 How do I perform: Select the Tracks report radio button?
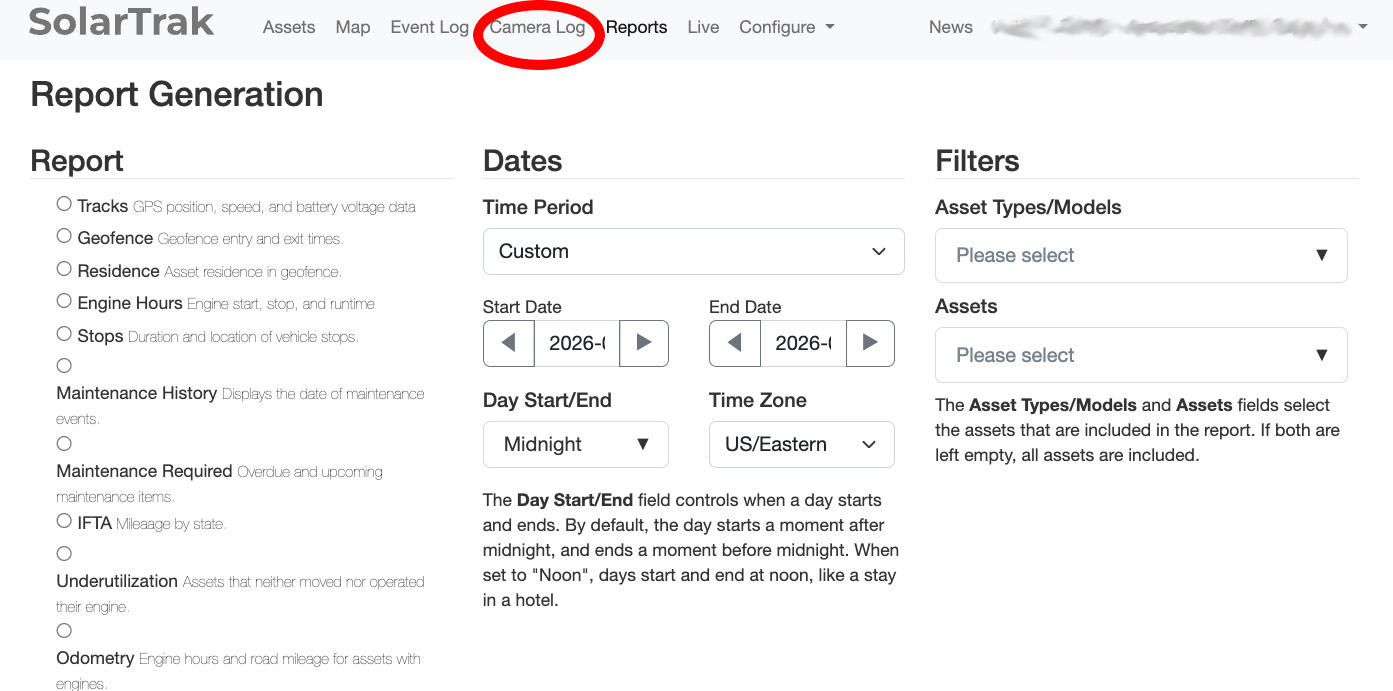(x=64, y=204)
